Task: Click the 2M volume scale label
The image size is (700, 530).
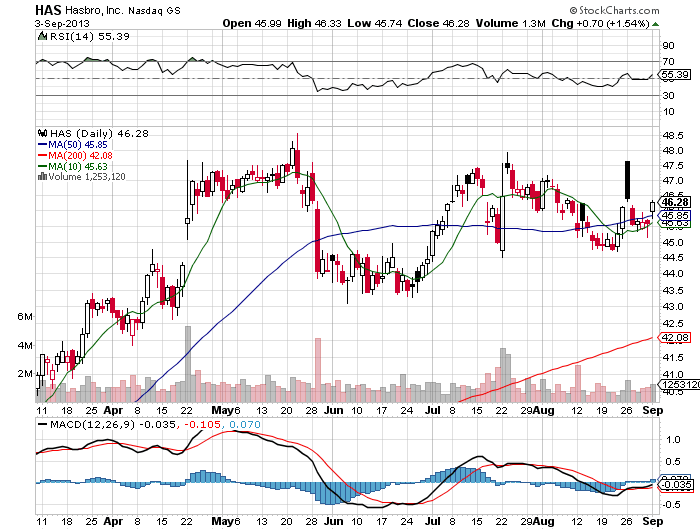Action: pyautogui.click(x=25, y=374)
